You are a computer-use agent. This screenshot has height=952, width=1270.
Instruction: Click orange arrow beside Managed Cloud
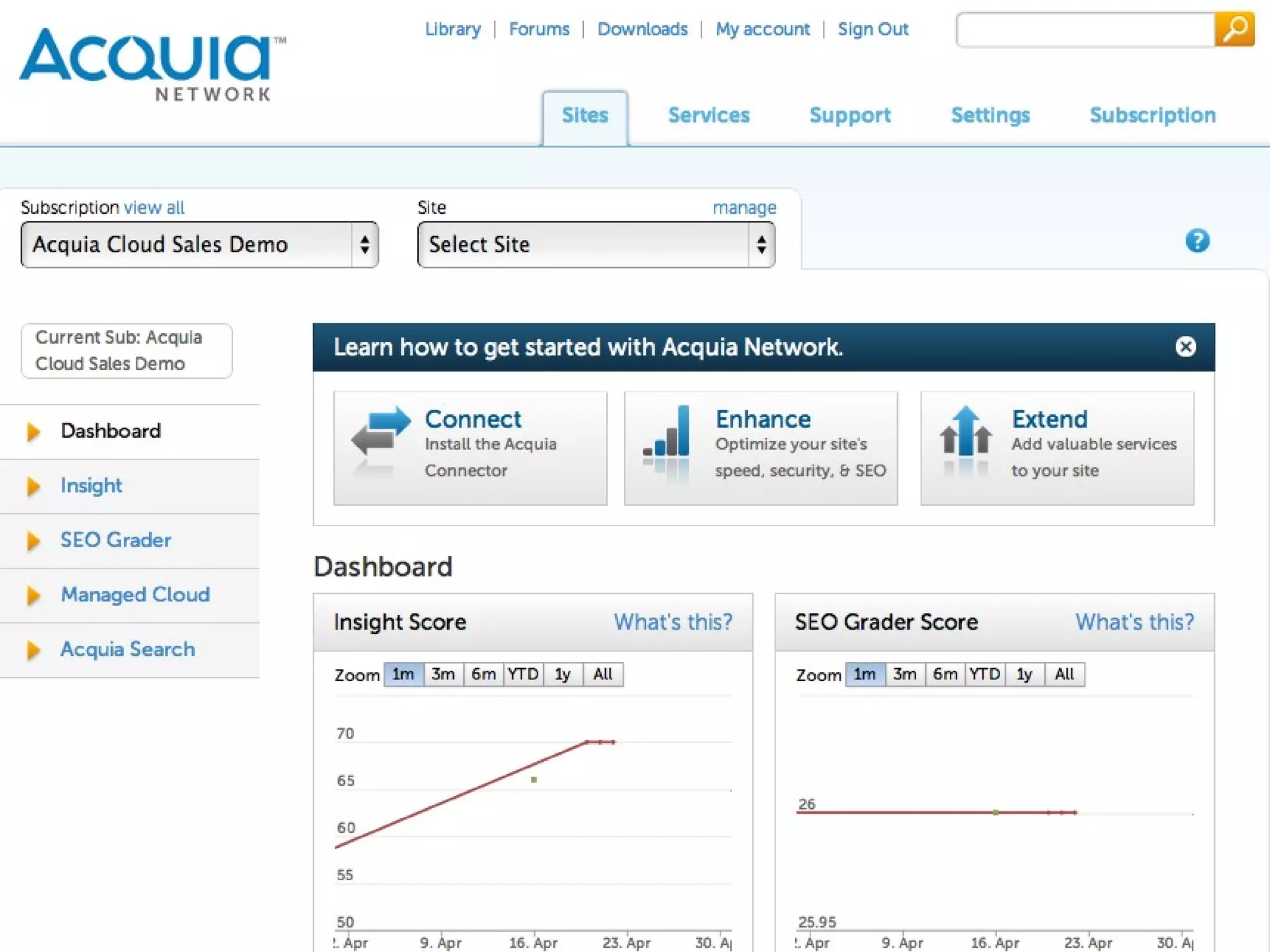pos(33,595)
